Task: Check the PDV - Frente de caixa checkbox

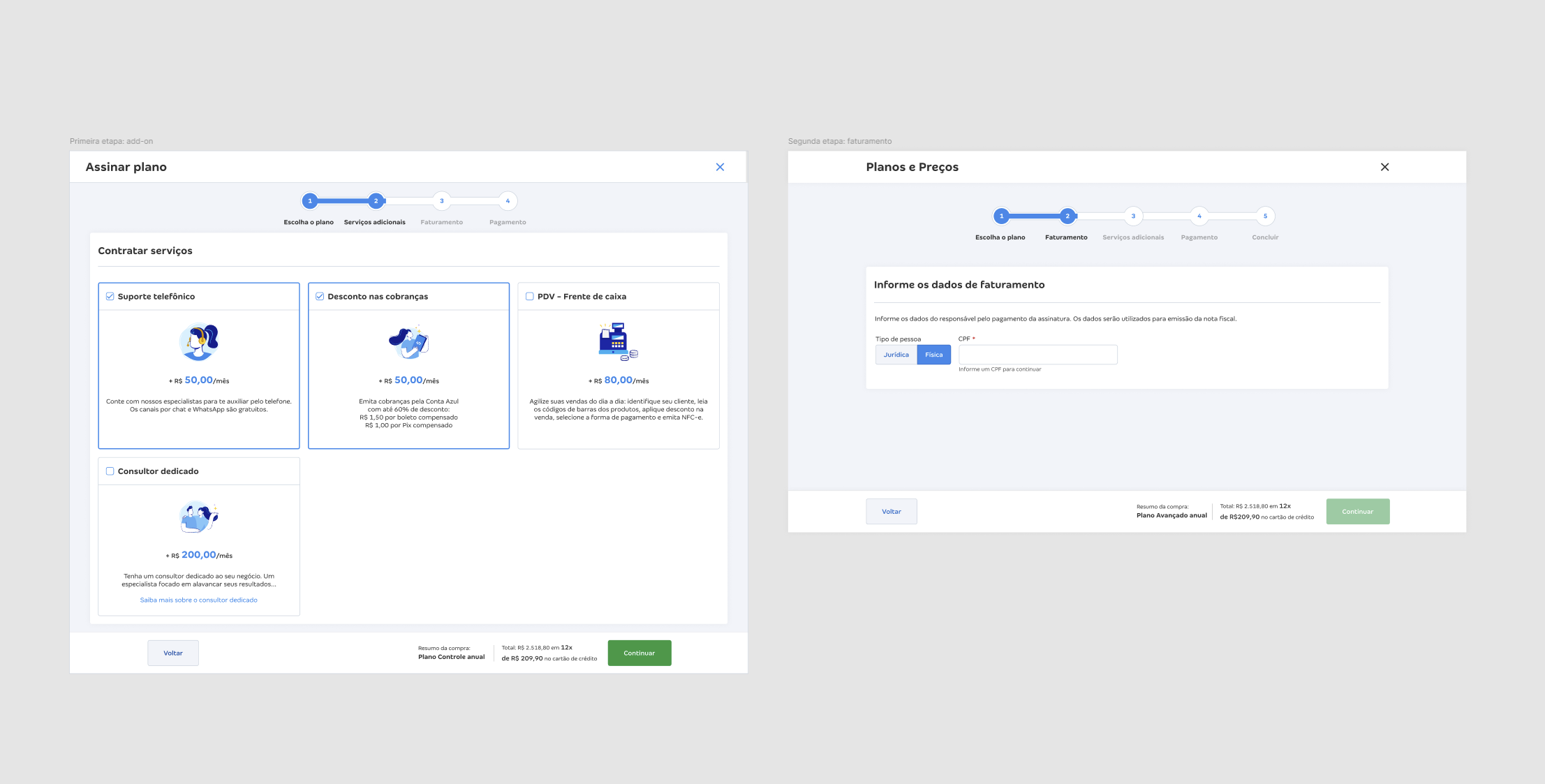Action: click(x=530, y=297)
